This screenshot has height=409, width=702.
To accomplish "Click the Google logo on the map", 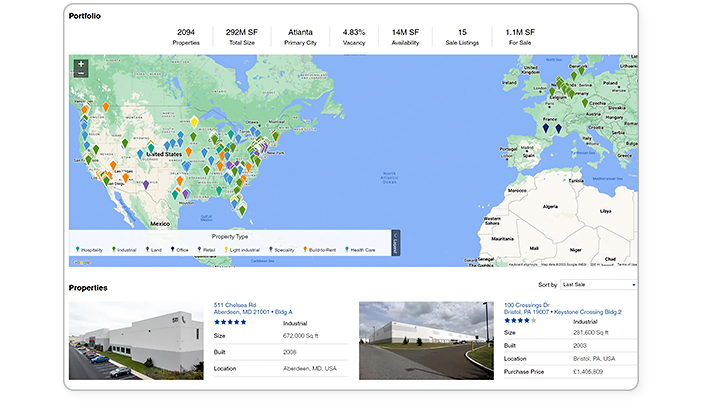I will (x=81, y=262).
